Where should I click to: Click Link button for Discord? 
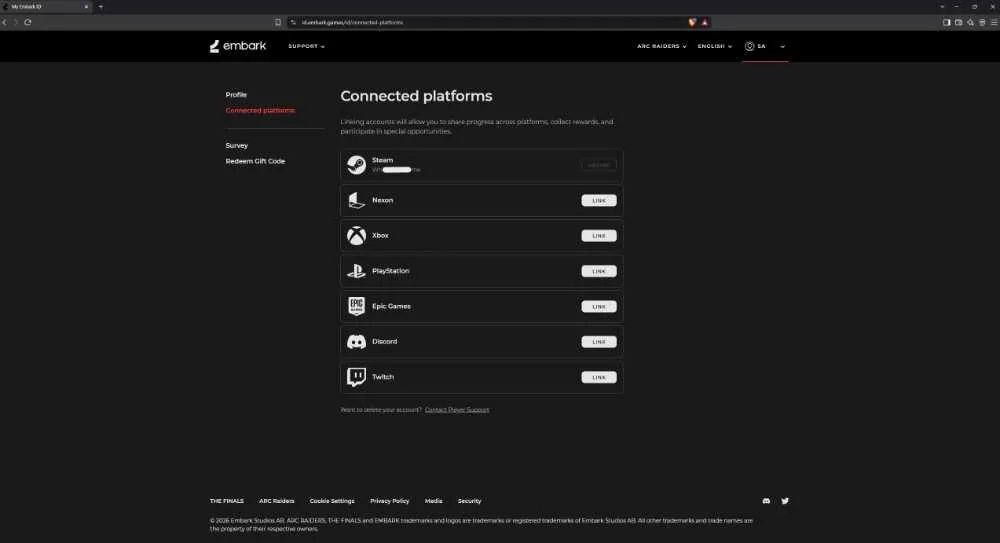pyautogui.click(x=599, y=342)
